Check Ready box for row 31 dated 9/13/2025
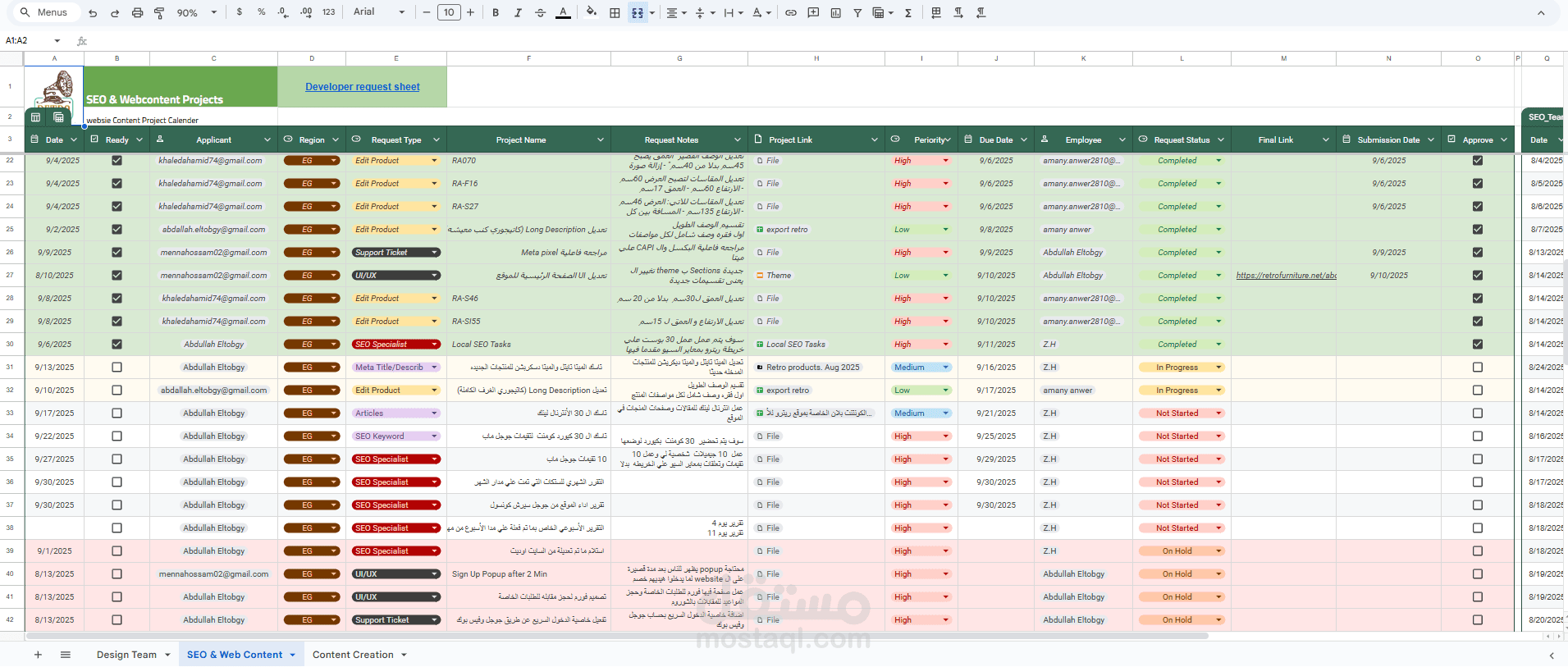This screenshot has height=667, width=1568. point(117,368)
